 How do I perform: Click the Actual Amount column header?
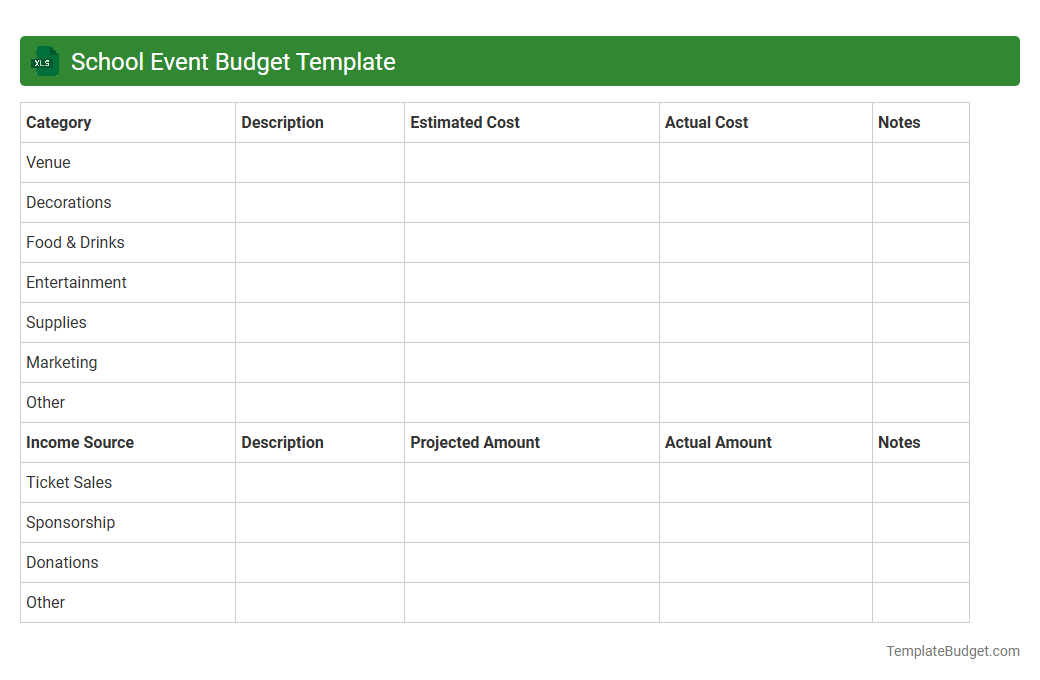(718, 442)
